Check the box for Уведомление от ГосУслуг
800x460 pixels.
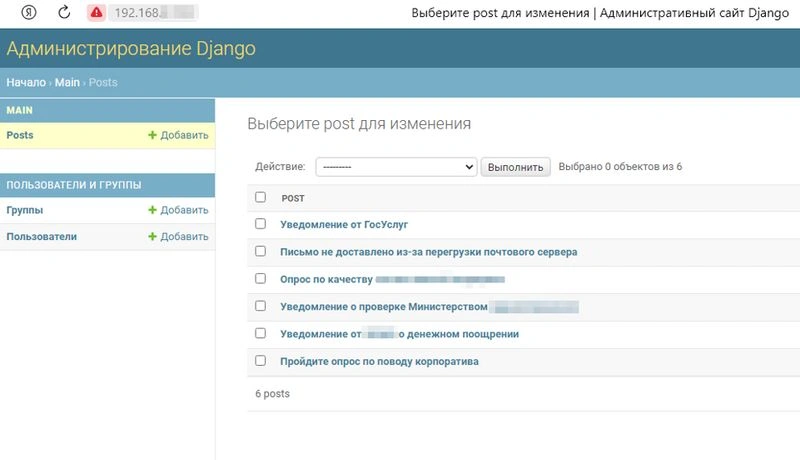pos(260,223)
